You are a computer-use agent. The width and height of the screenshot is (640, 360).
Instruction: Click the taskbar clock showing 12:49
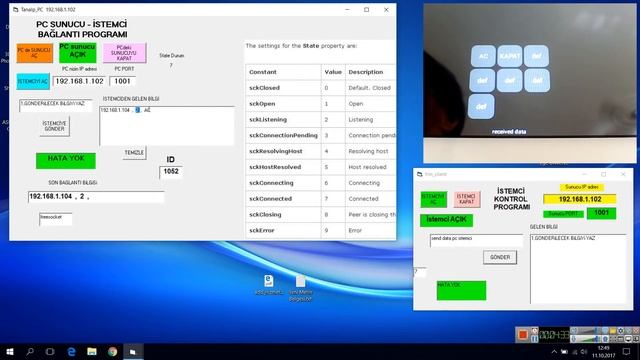click(x=603, y=352)
